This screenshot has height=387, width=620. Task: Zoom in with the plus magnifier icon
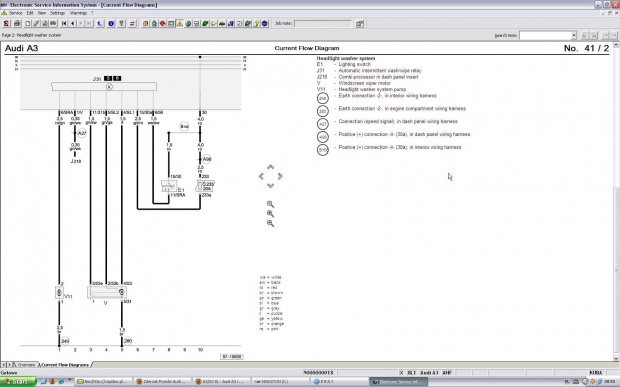click(x=270, y=214)
